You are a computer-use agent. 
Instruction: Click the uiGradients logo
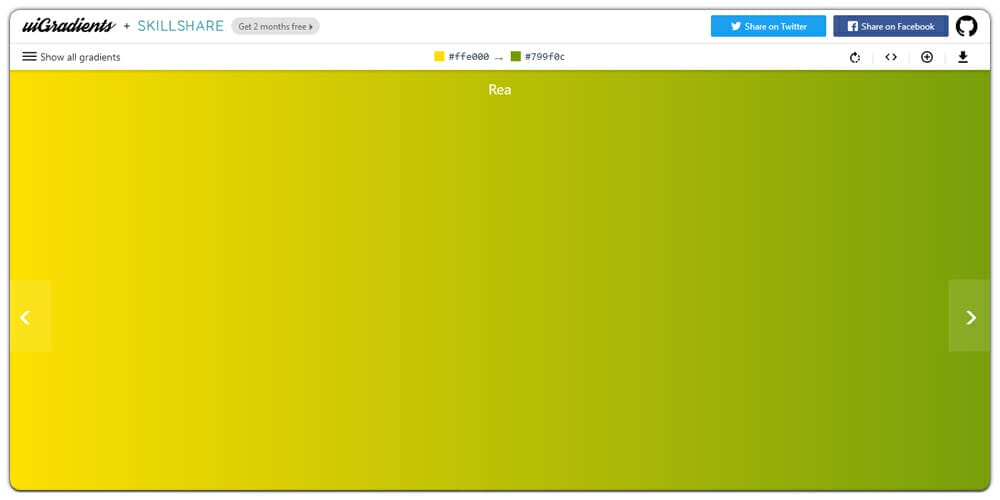68,26
